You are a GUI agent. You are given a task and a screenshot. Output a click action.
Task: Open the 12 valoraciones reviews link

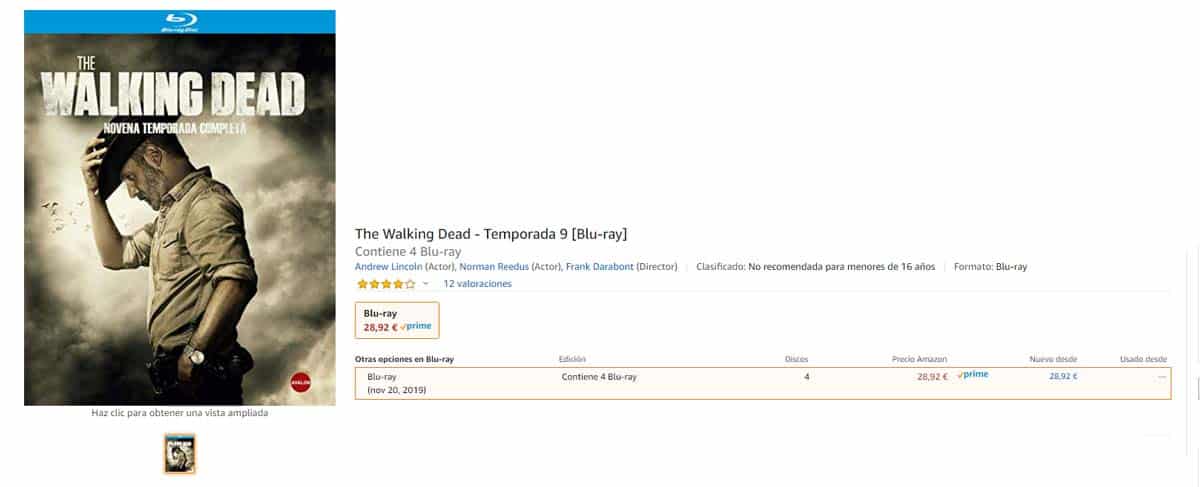coord(477,284)
